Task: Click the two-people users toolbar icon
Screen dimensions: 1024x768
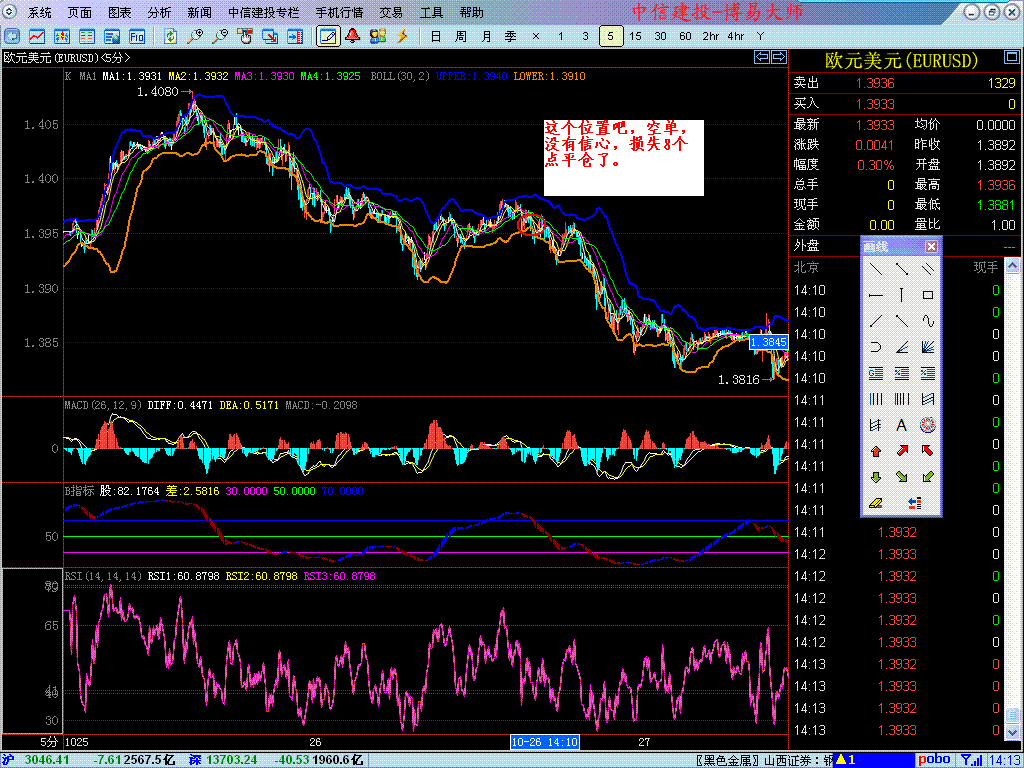Action: pos(377,36)
